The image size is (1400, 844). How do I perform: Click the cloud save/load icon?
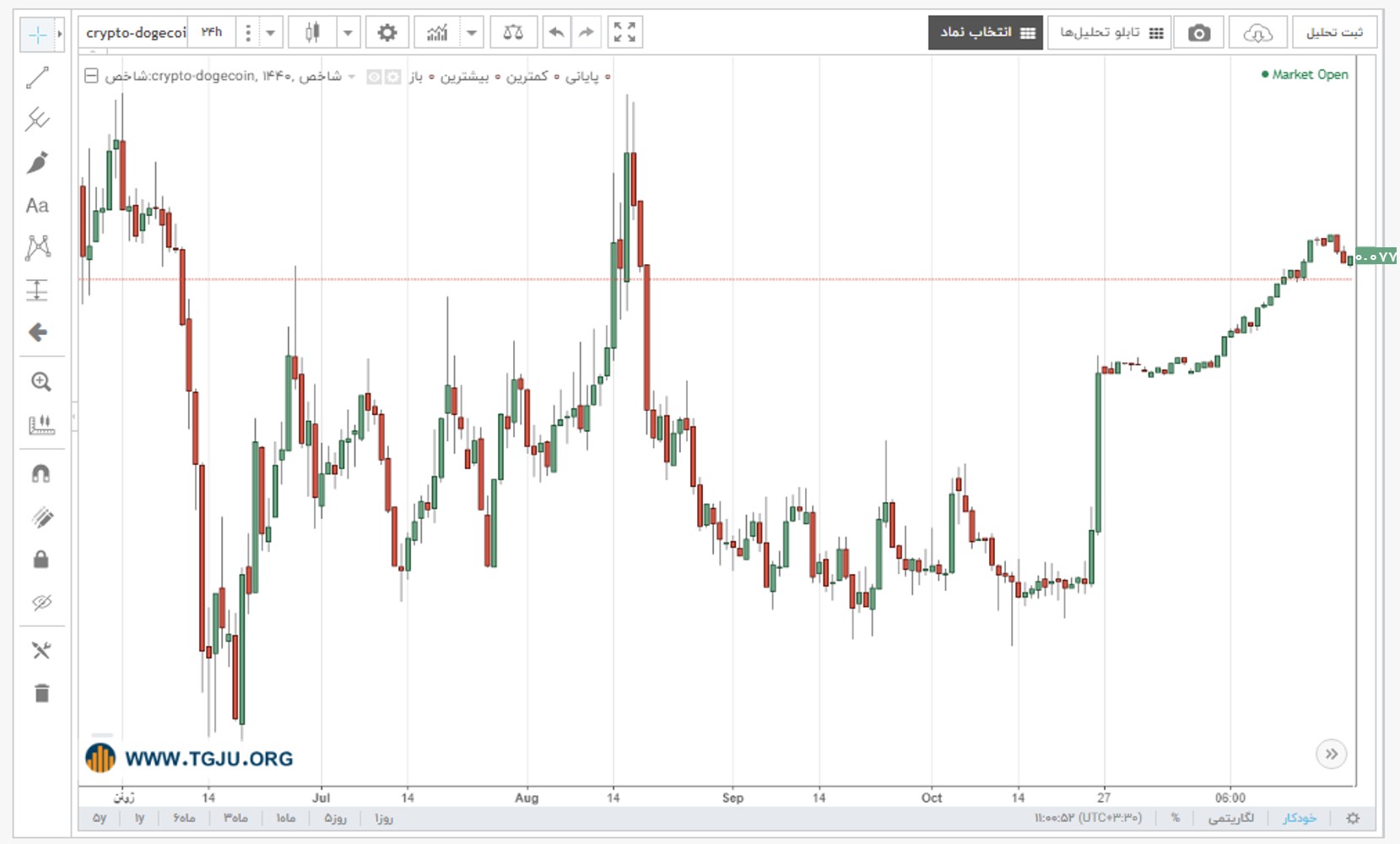(1257, 33)
